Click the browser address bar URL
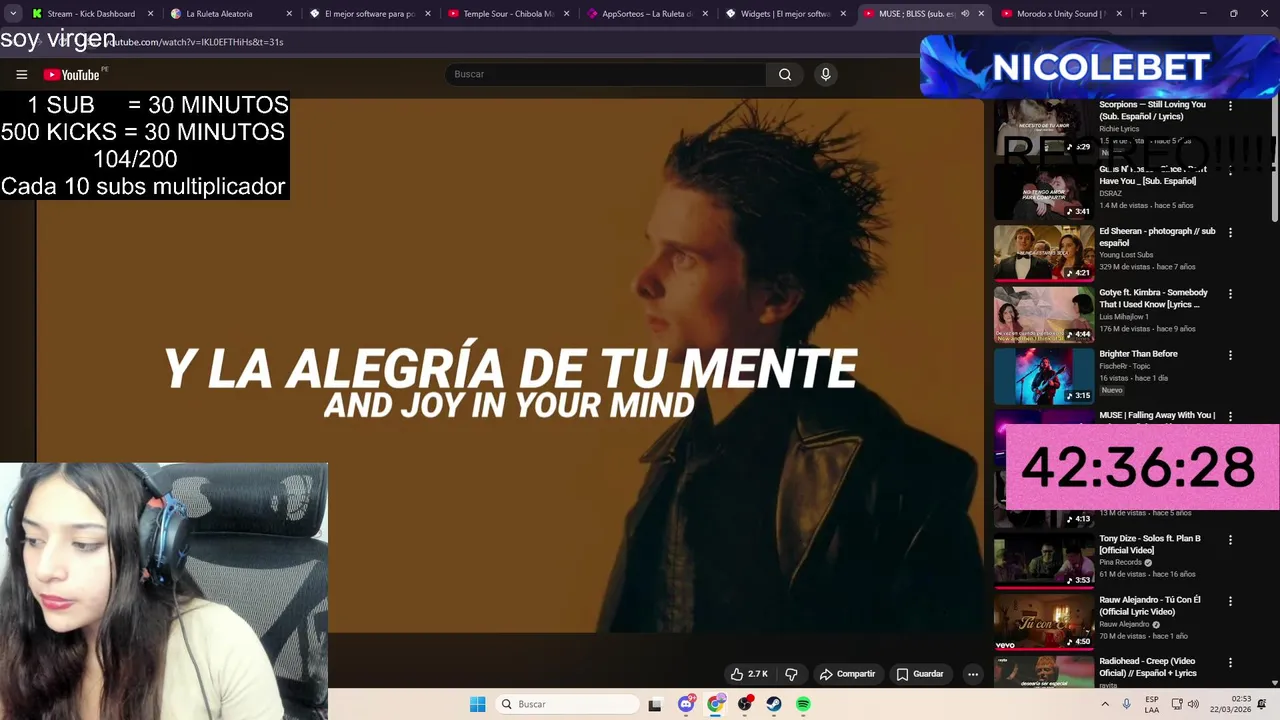Viewport: 1280px width, 720px height. [195, 42]
